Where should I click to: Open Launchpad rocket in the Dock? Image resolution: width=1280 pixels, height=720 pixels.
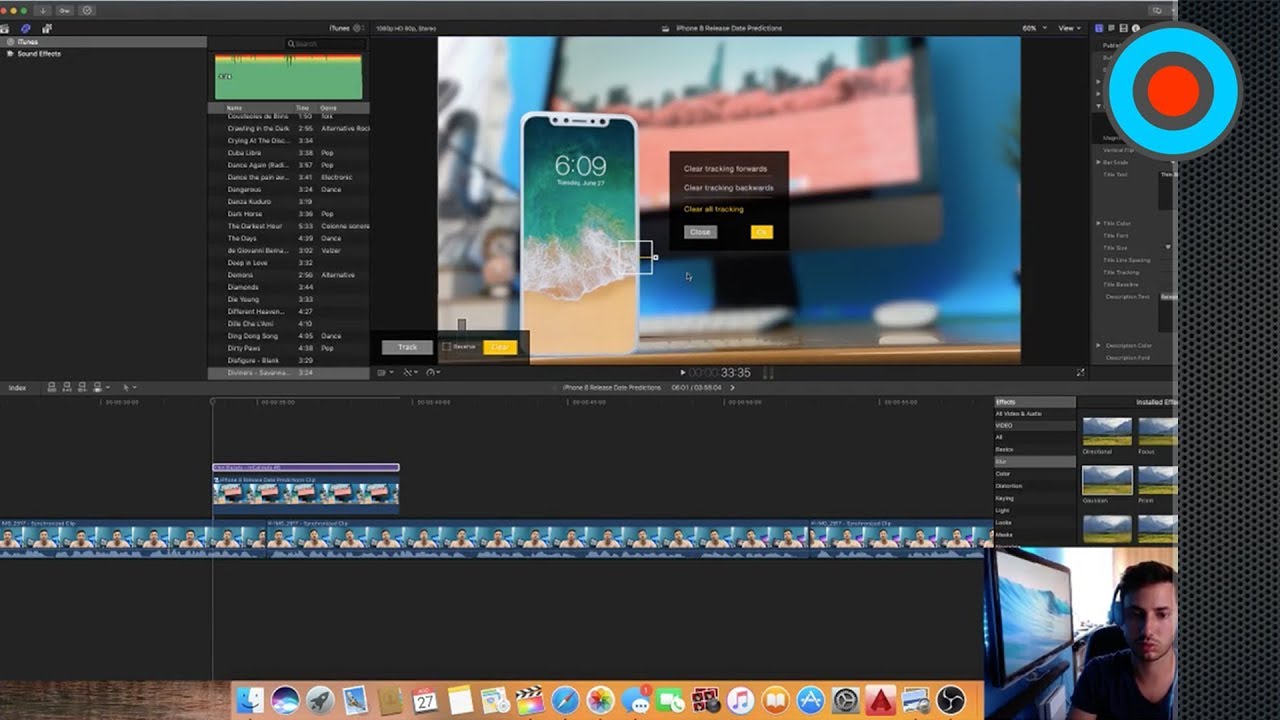tap(320, 700)
